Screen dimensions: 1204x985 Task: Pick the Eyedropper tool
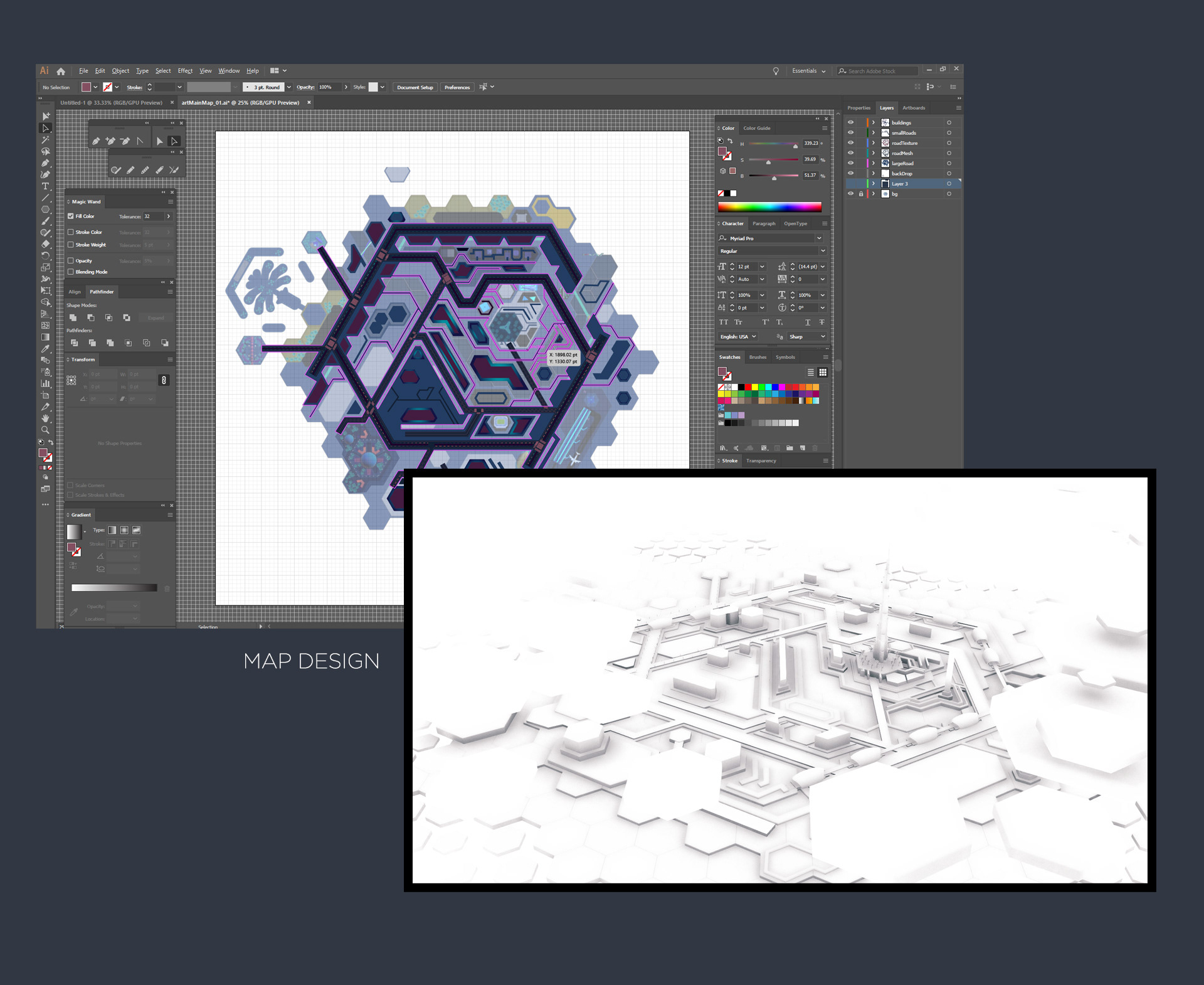pyautogui.click(x=45, y=349)
